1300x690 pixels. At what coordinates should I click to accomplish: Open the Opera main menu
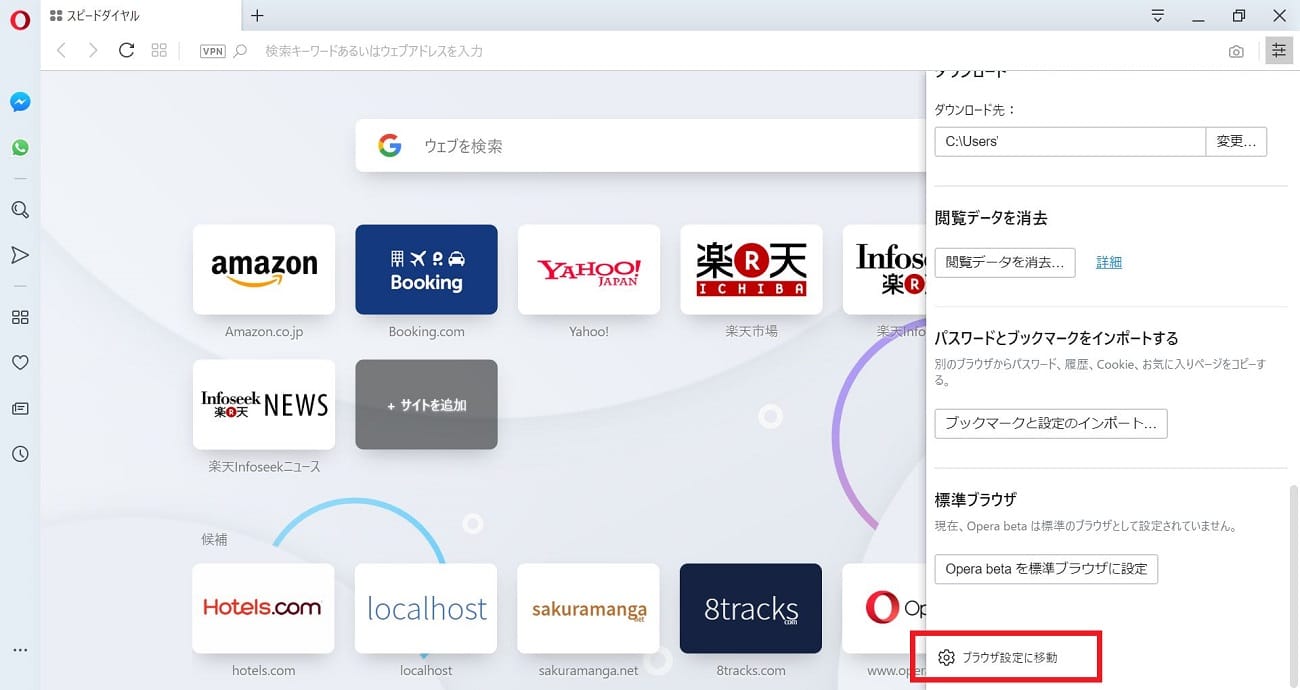click(20, 20)
